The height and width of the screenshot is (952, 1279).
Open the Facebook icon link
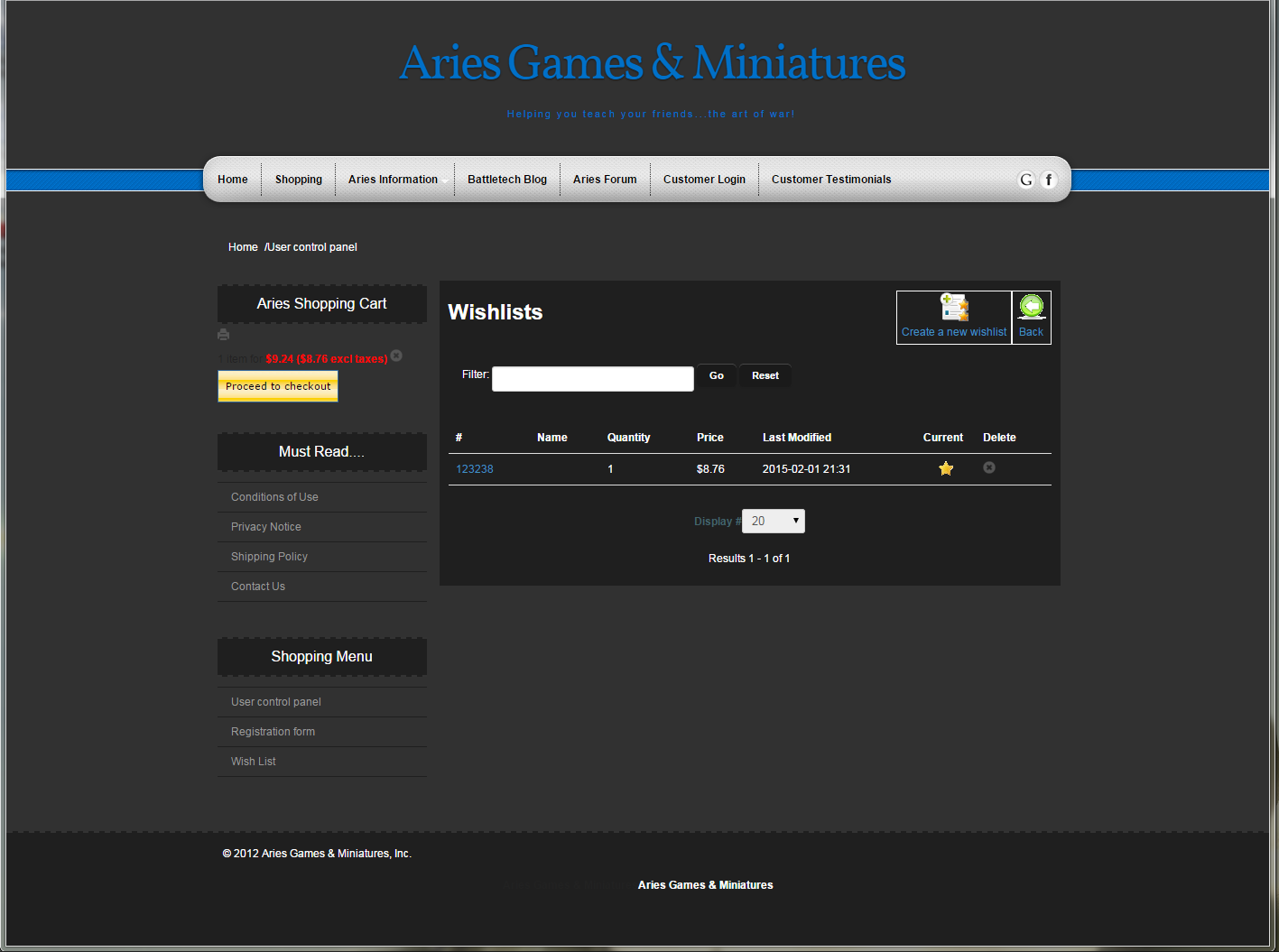1049,180
